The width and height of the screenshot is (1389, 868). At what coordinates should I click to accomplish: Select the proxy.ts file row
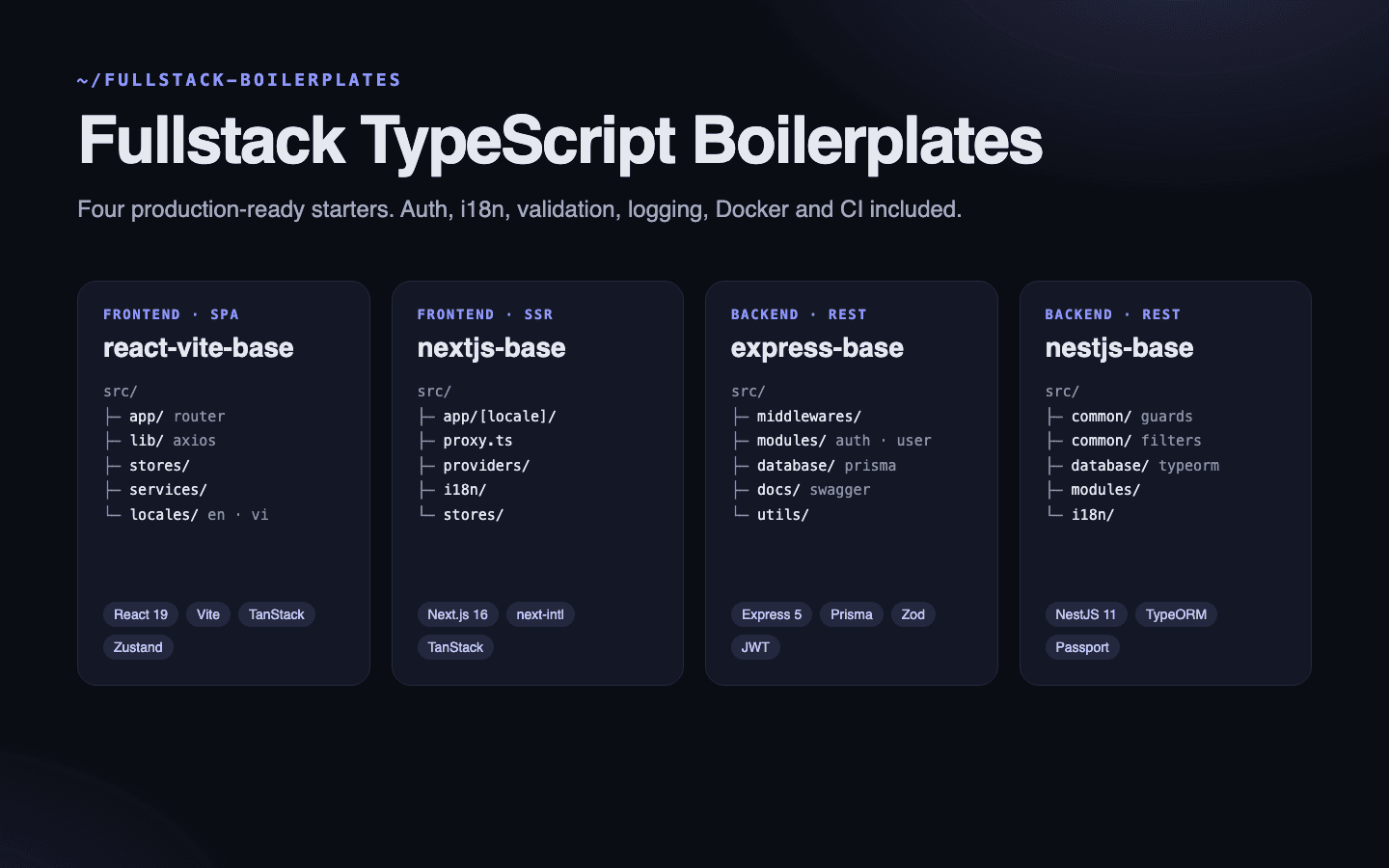[465, 441]
